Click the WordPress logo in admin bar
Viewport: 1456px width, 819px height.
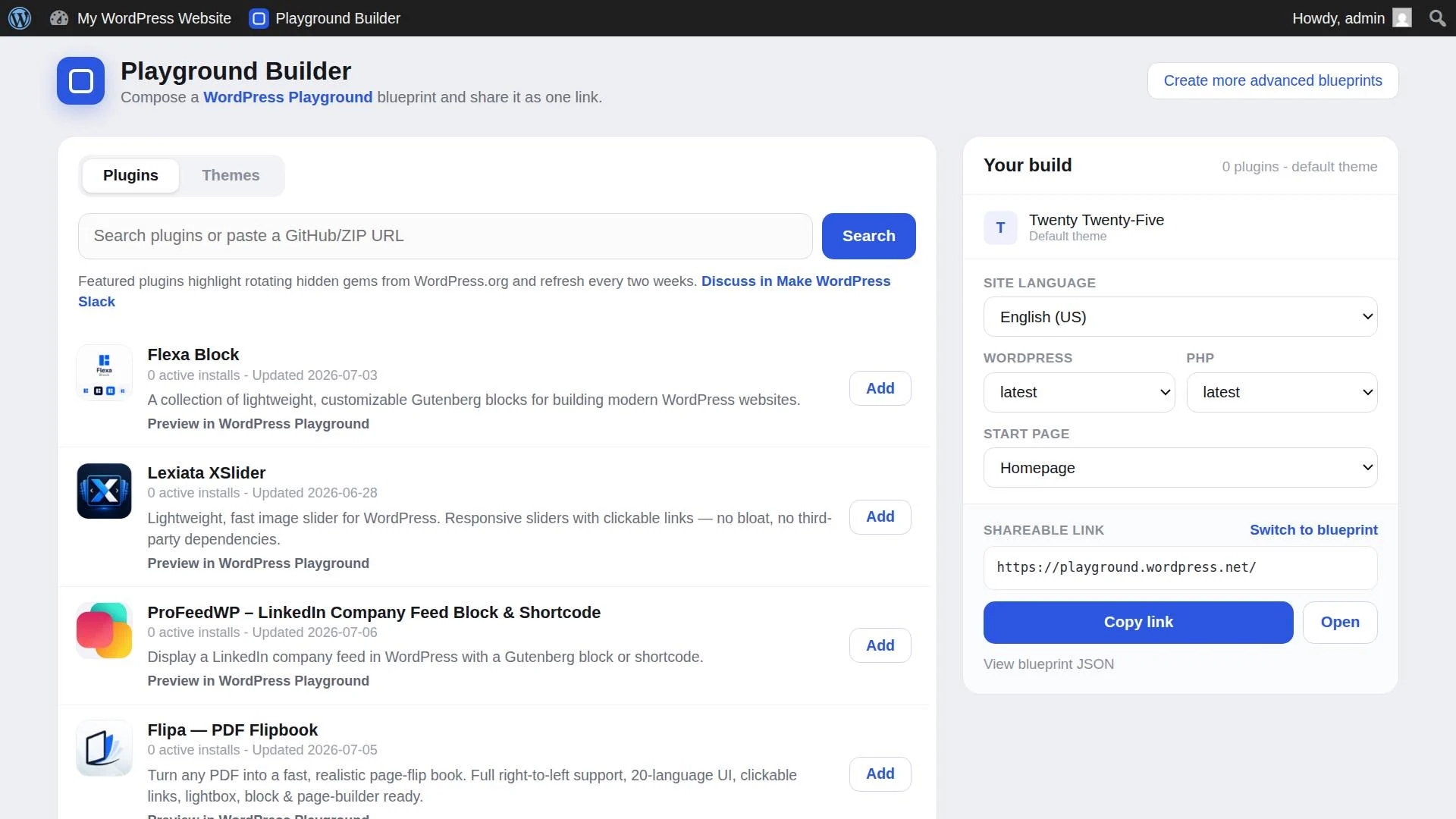[20, 18]
